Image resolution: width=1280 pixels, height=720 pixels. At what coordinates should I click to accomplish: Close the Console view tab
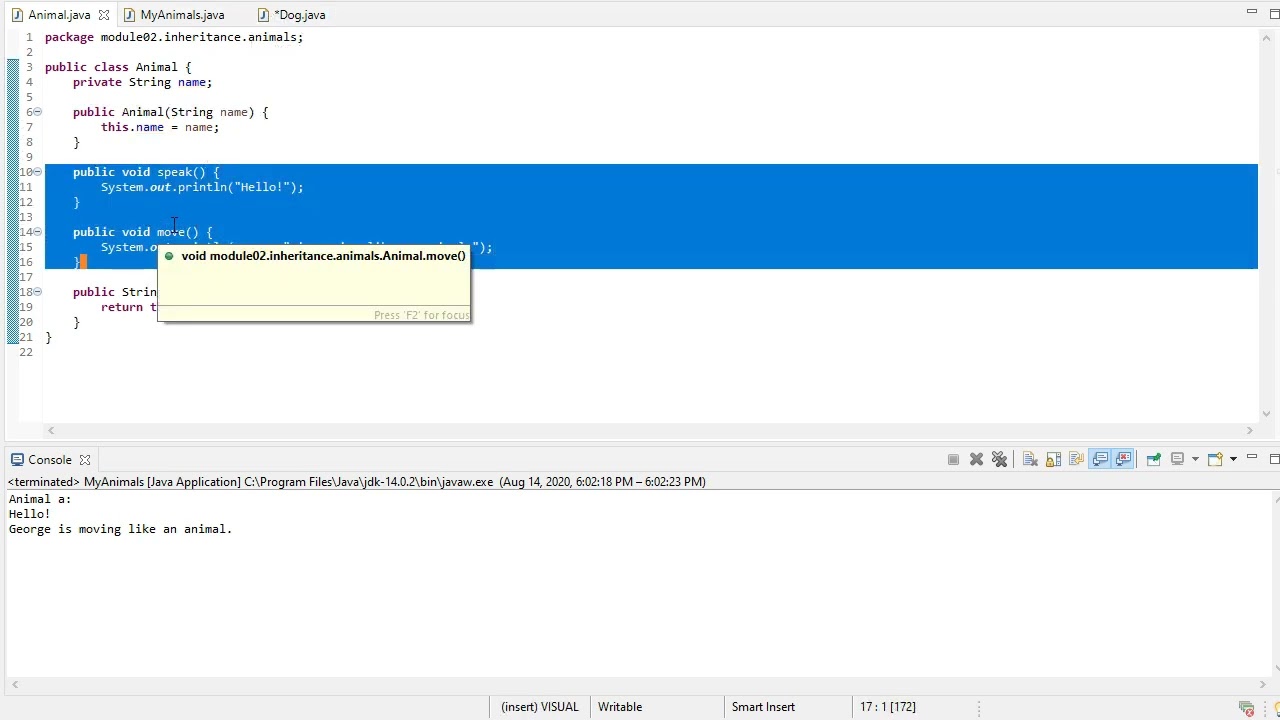pyautogui.click(x=85, y=460)
